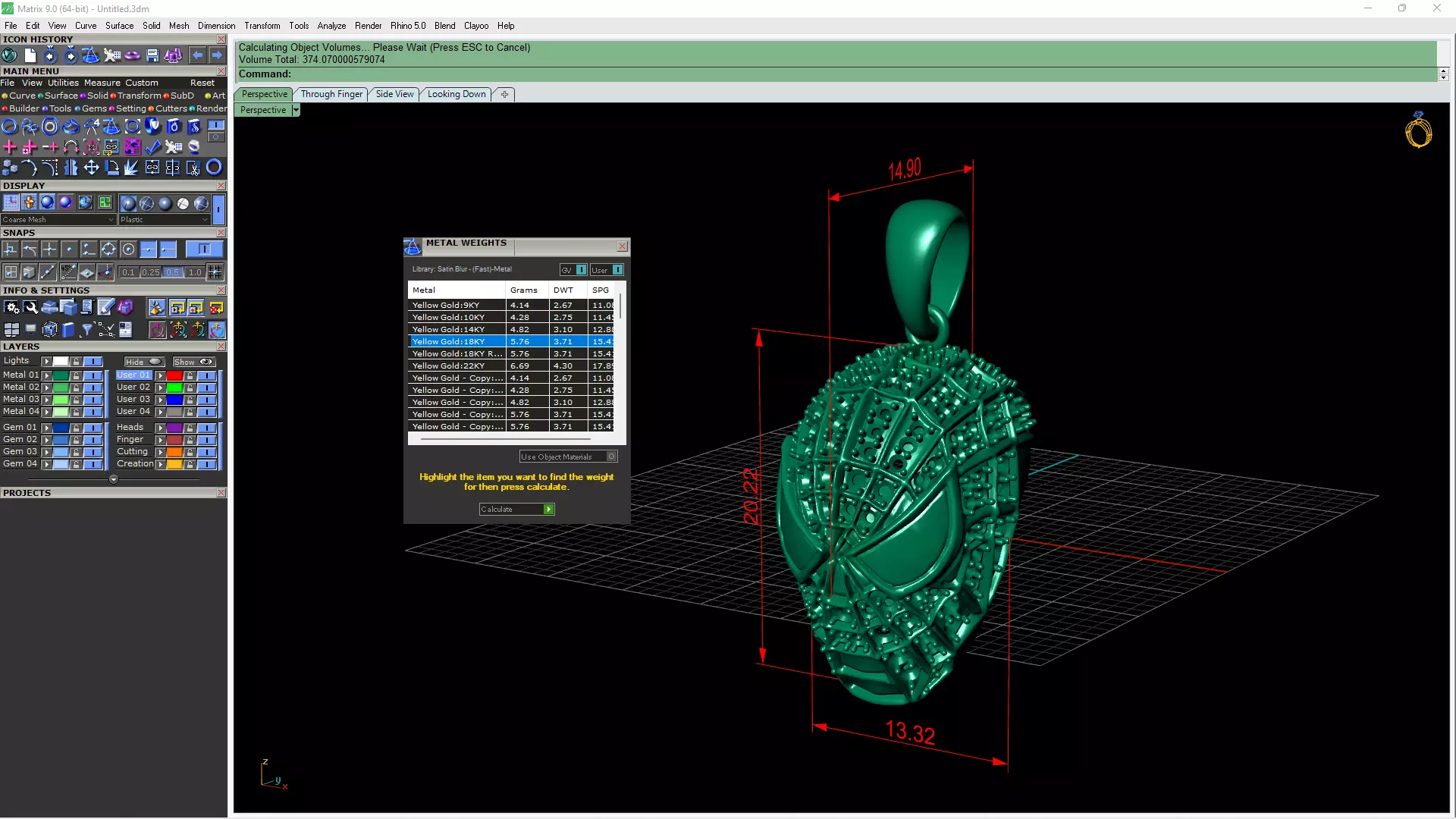Expand the Metal 02 layer arrow
The width and height of the screenshot is (1456, 819).
tap(46, 388)
